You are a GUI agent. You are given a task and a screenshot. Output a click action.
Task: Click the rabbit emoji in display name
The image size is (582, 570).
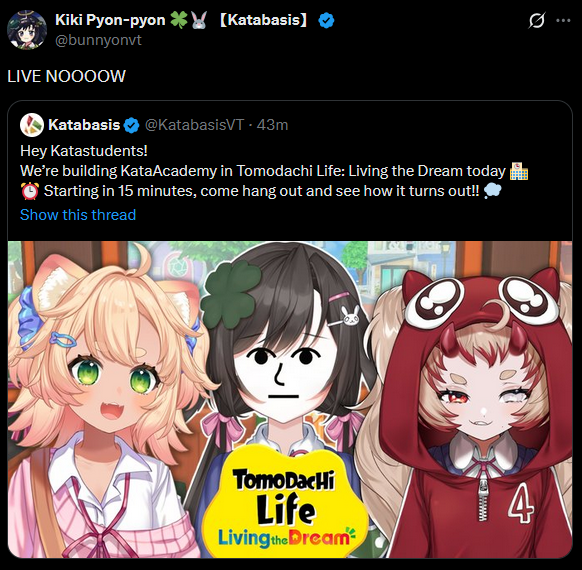199,20
